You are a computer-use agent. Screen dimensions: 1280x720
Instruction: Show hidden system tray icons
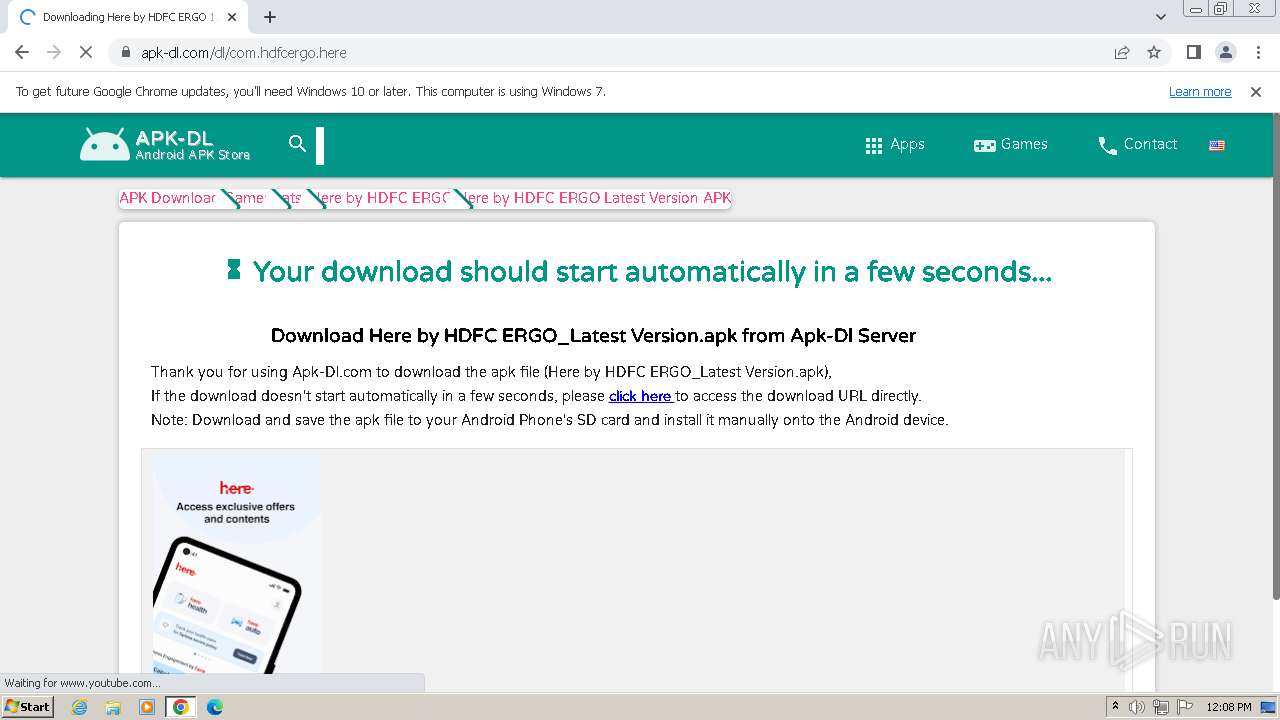tap(1115, 707)
